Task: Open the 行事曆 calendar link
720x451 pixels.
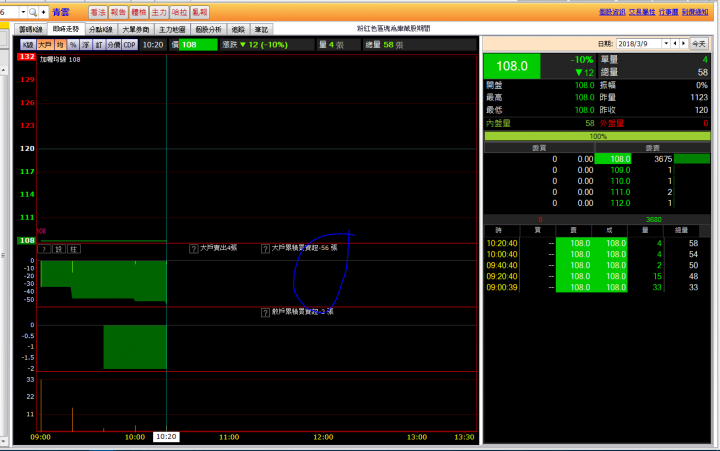Action: coord(669,12)
